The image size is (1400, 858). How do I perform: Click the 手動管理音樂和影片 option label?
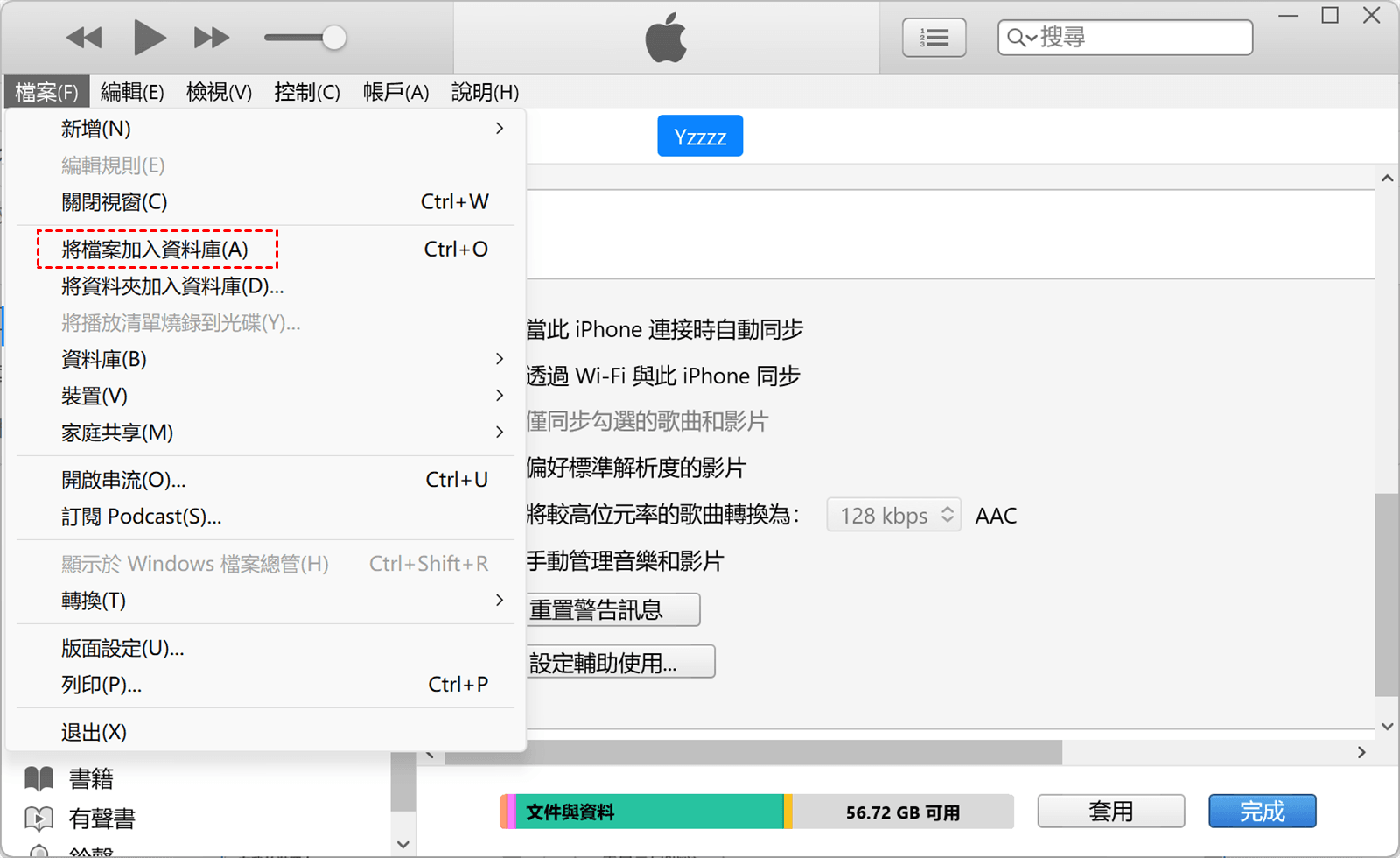pyautogui.click(x=625, y=560)
